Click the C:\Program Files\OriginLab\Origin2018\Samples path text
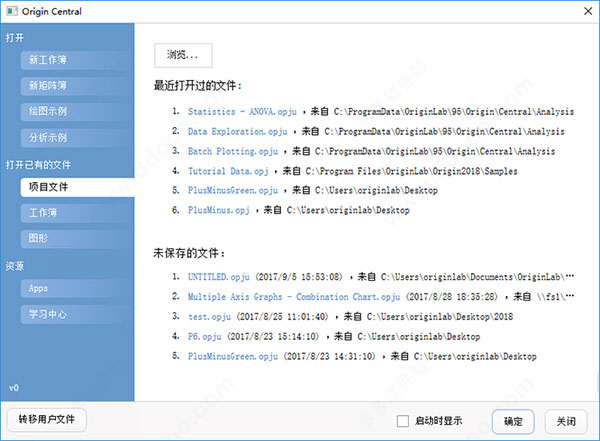The width and height of the screenshot is (600, 441). click(411, 171)
